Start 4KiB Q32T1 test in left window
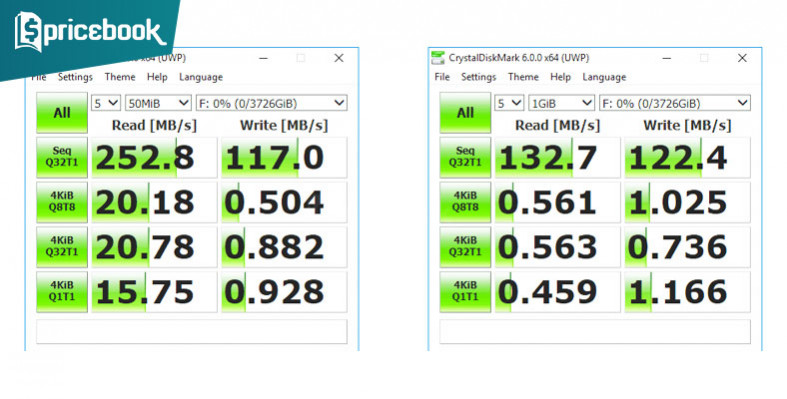 pyautogui.click(x=62, y=247)
